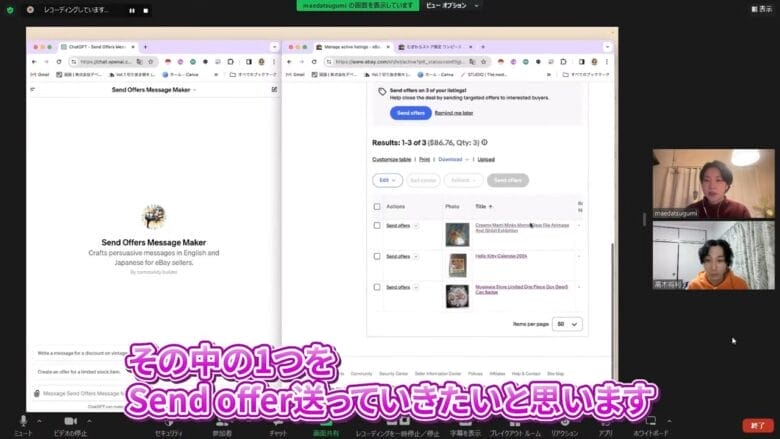This screenshot has height=439, width=780.
Task: Select the Creamy Mami listing checkbox
Action: tap(377, 226)
